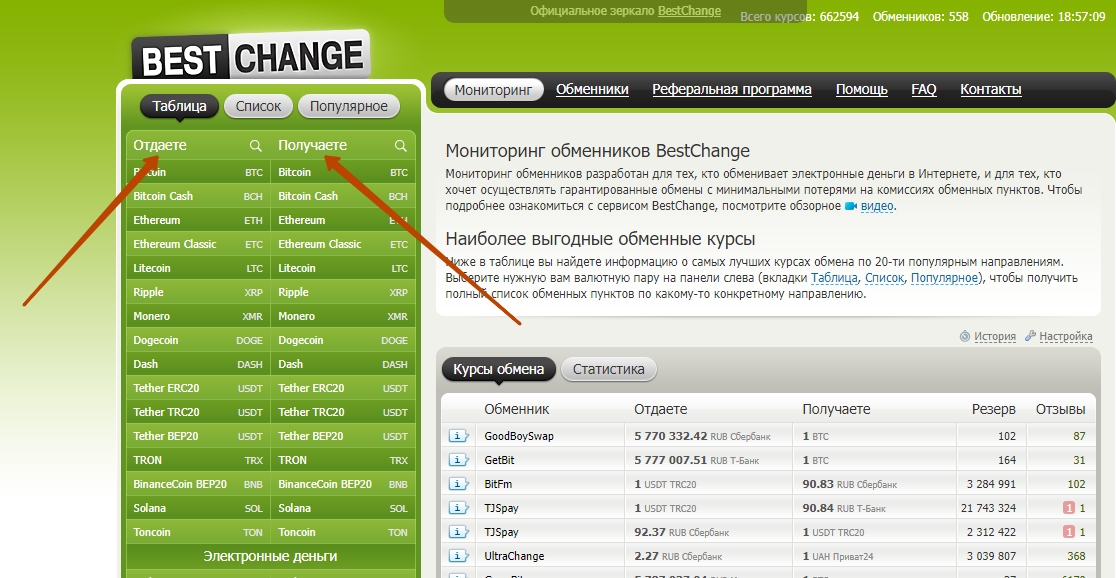Select Ethereum in Отдаете column
This screenshot has width=1116, height=578.
198,221
